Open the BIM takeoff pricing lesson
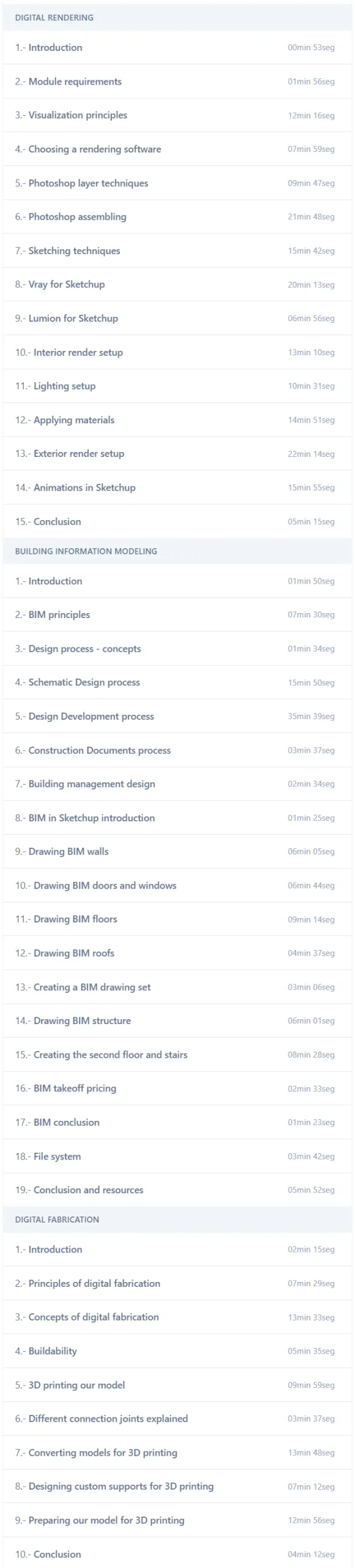 (177, 1088)
